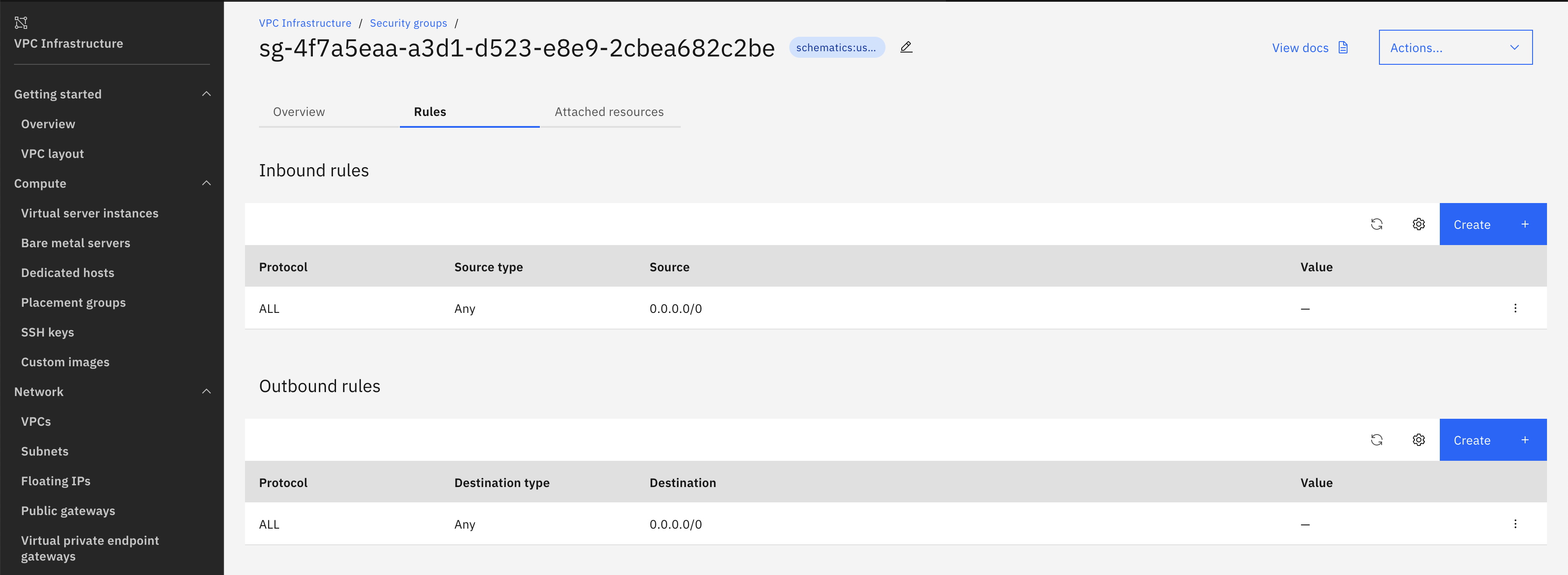
Task: Click the View docs document icon
Action: point(1344,48)
